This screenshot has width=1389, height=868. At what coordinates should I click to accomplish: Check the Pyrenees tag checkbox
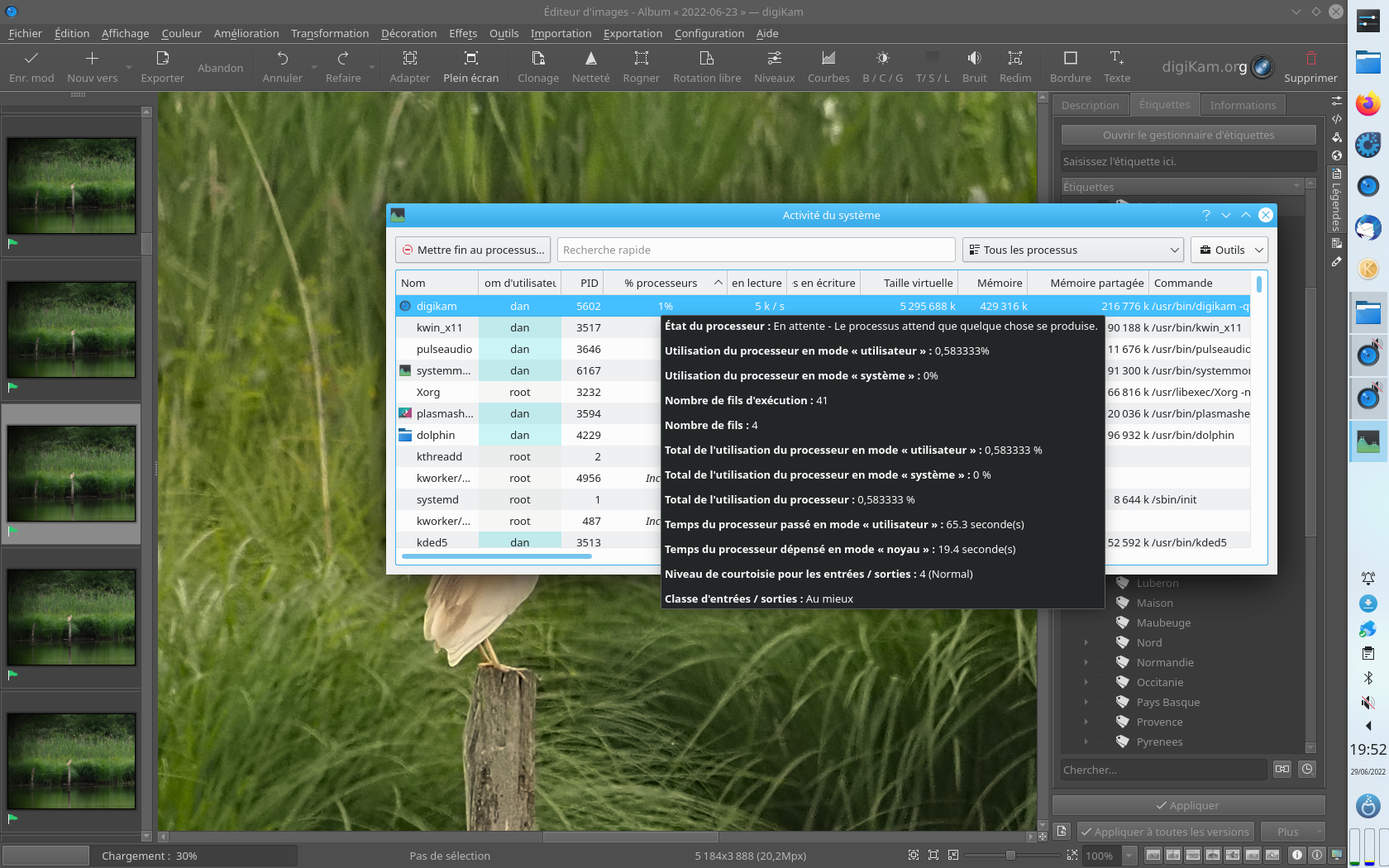coord(1102,742)
